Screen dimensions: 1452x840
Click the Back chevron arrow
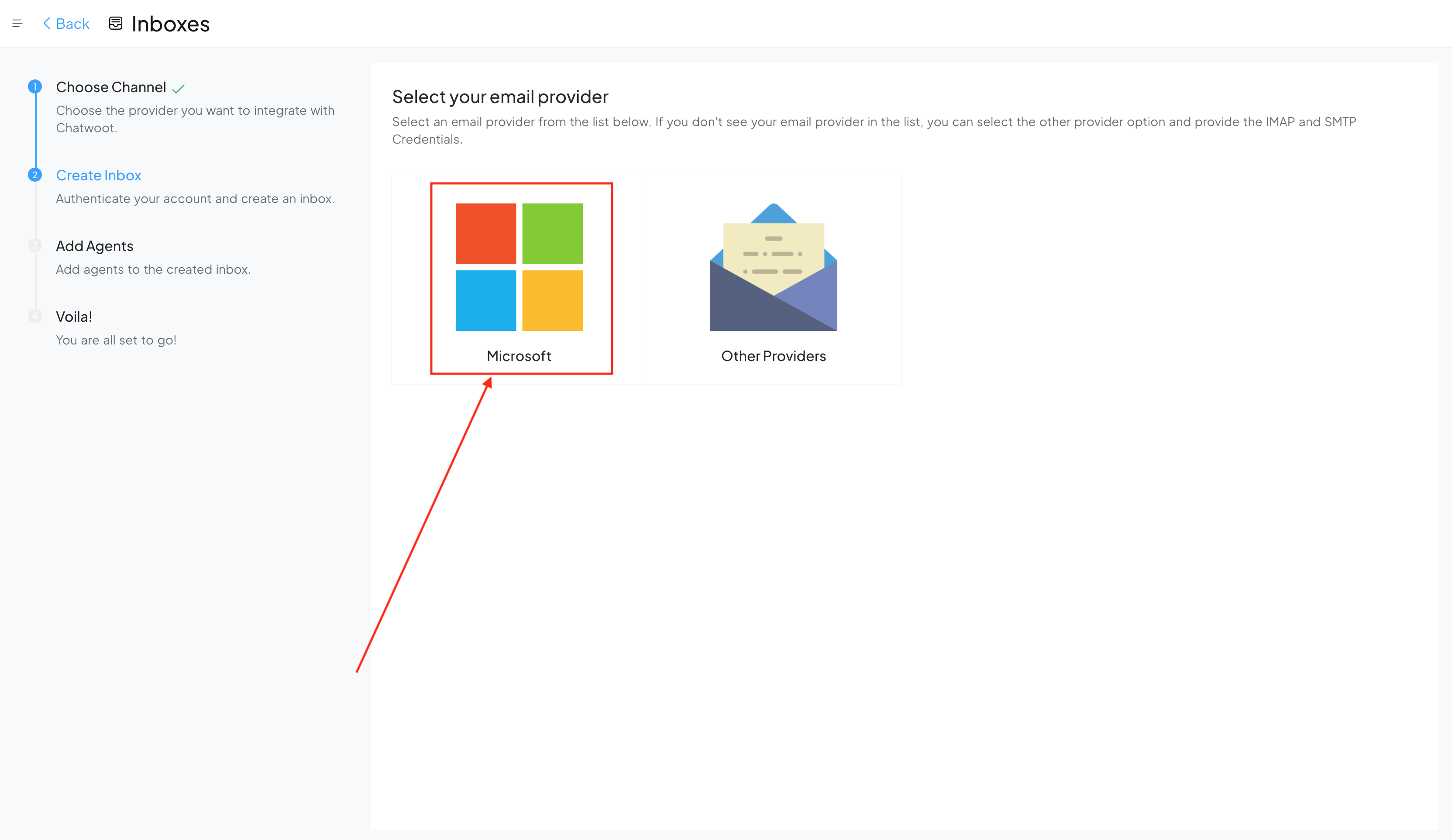tap(47, 24)
